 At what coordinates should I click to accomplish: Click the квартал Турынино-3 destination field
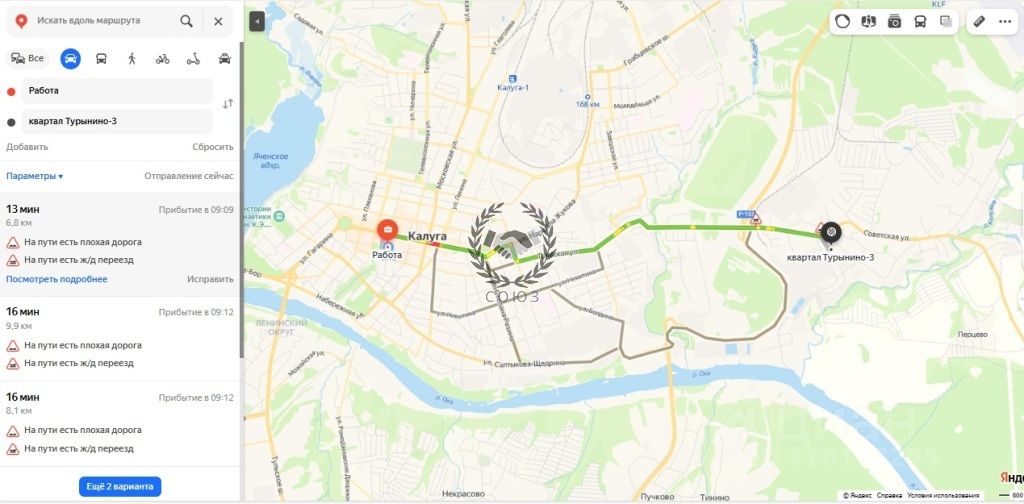click(x=118, y=121)
